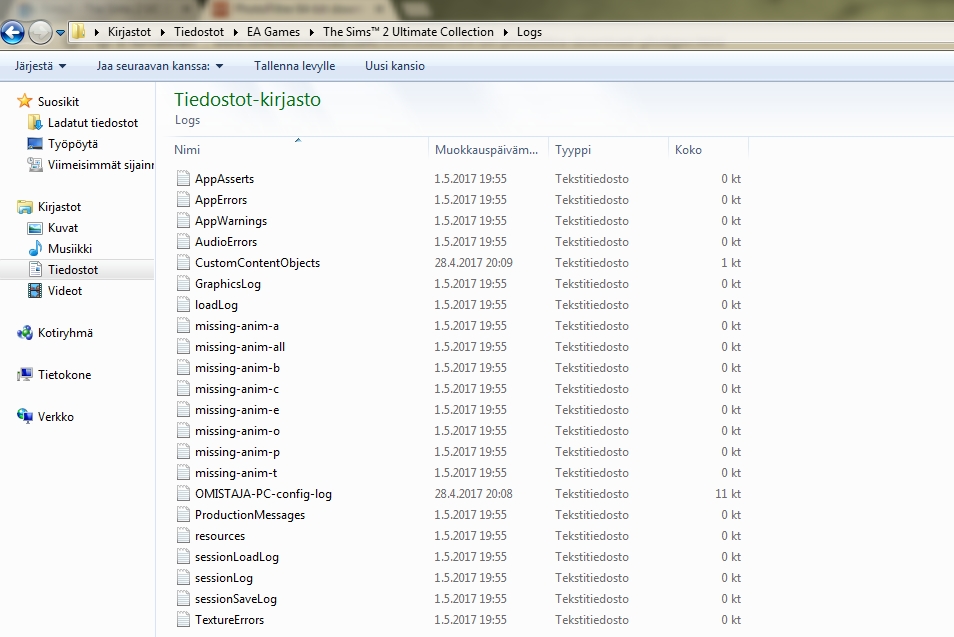This screenshot has width=954, height=637.
Task: Click the Suosikit star icon
Action: [x=25, y=101]
